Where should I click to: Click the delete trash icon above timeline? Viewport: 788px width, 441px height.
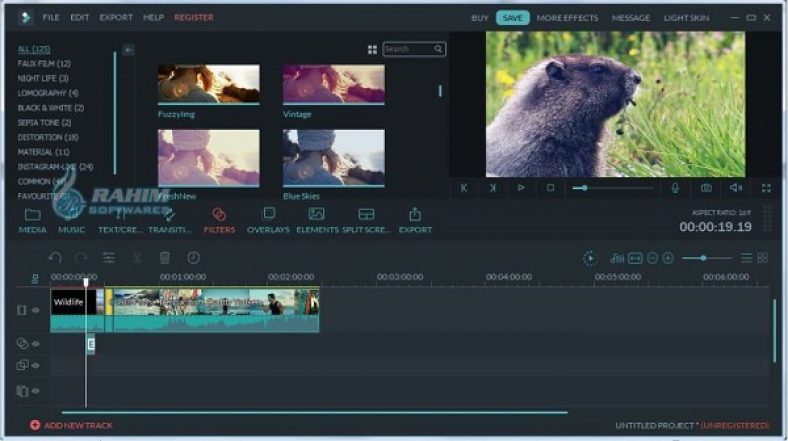165,258
